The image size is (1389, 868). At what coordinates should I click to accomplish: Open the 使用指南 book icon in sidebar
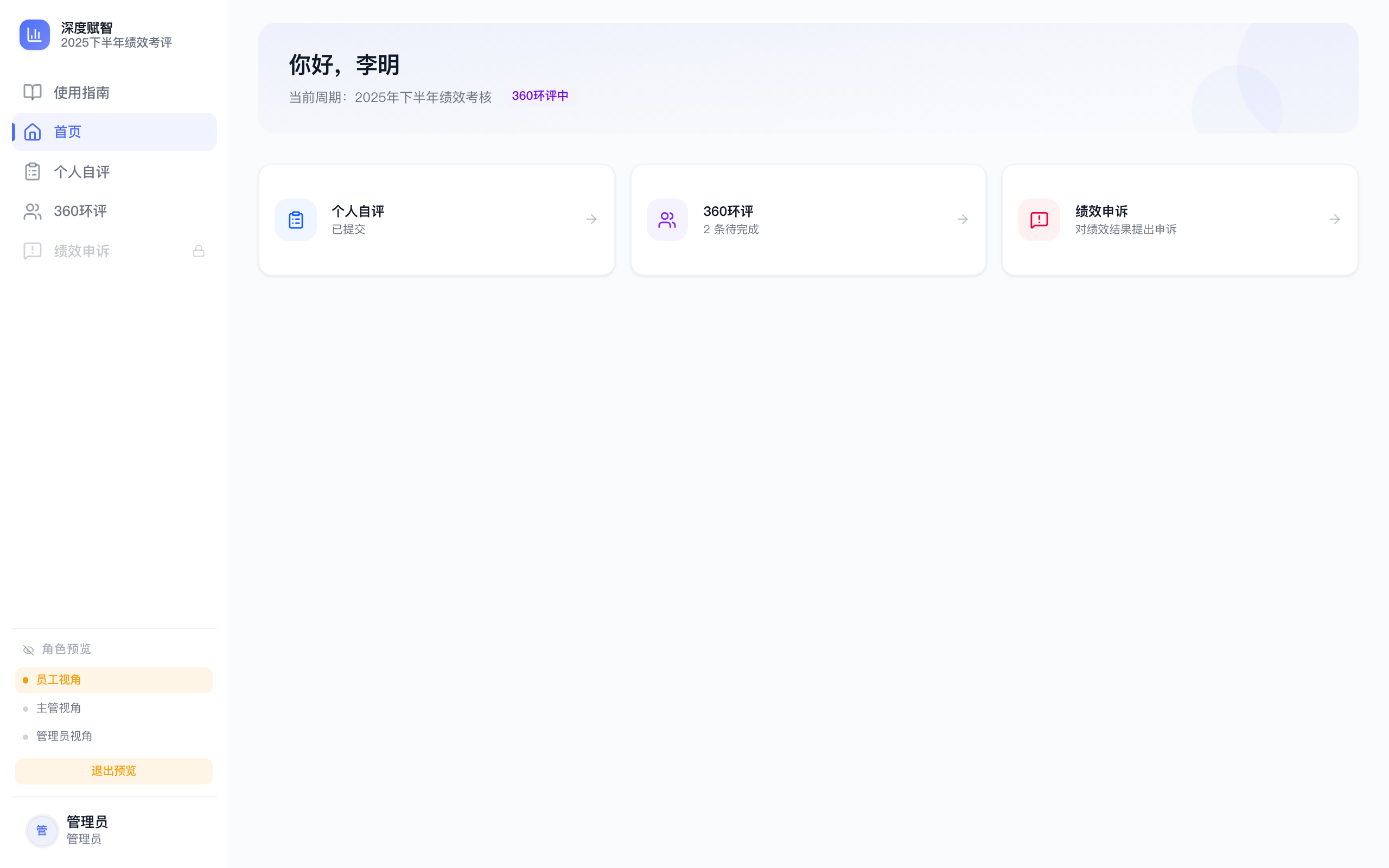31,92
